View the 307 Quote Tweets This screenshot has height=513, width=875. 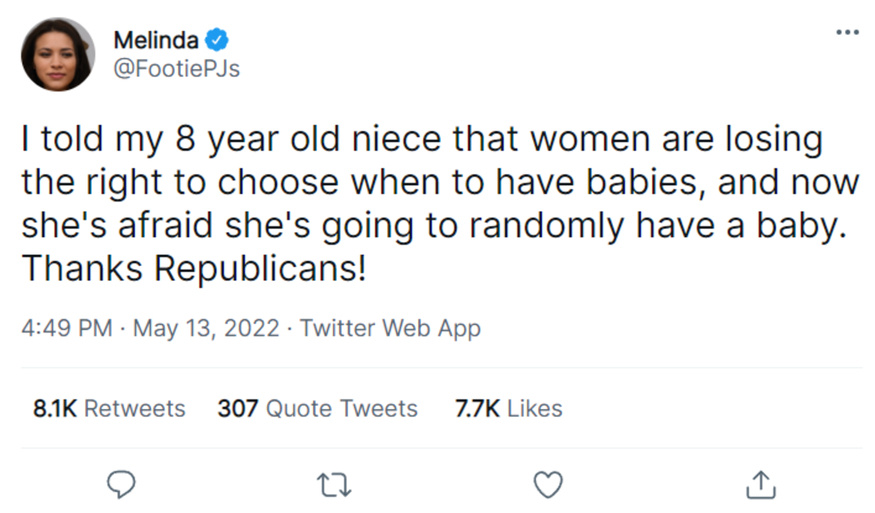(x=317, y=408)
